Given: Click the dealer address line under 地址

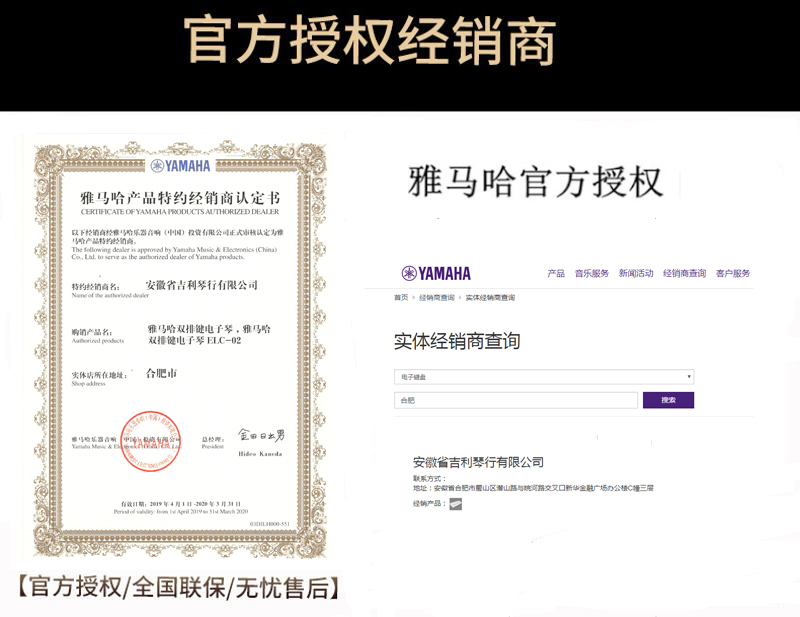Looking at the screenshot, I should pos(533,488).
